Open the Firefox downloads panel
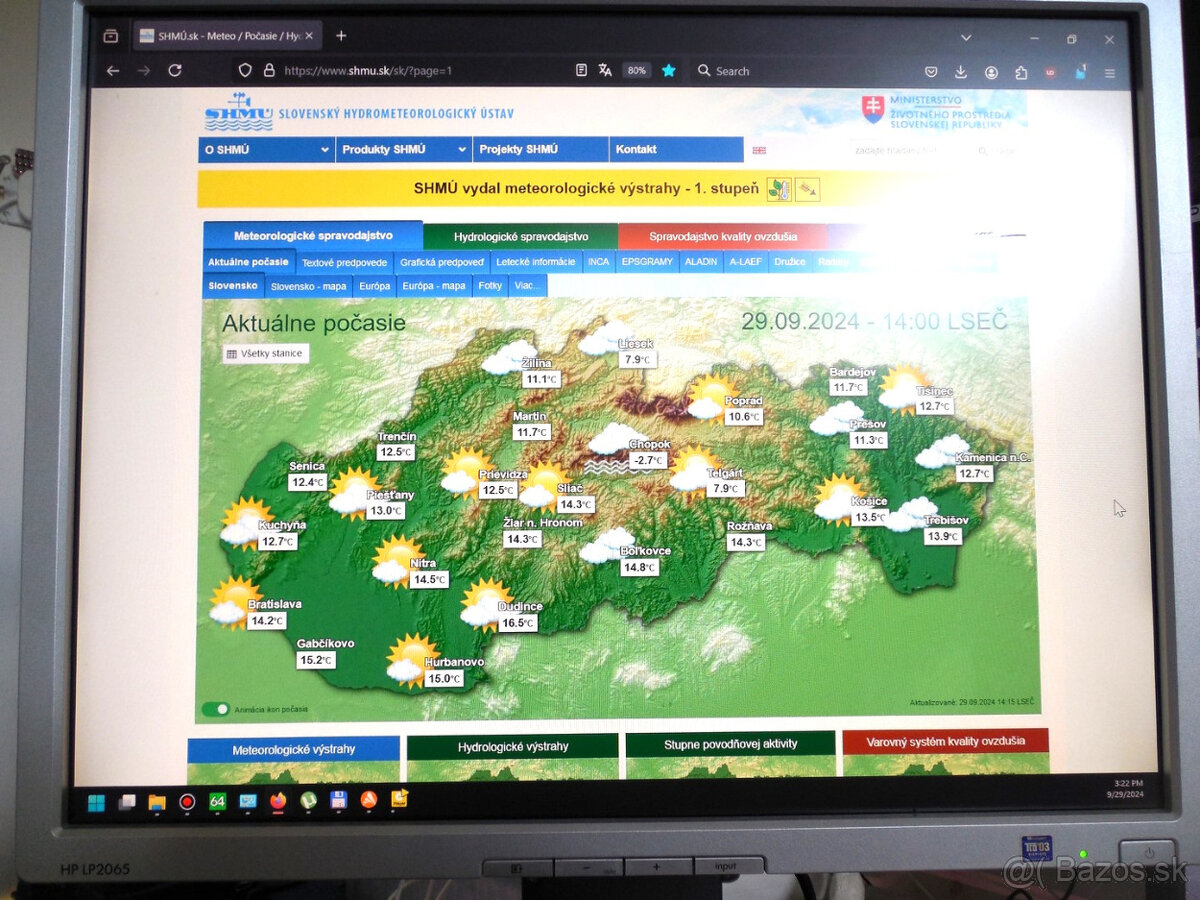Image resolution: width=1200 pixels, height=900 pixels. pyautogui.click(x=961, y=72)
